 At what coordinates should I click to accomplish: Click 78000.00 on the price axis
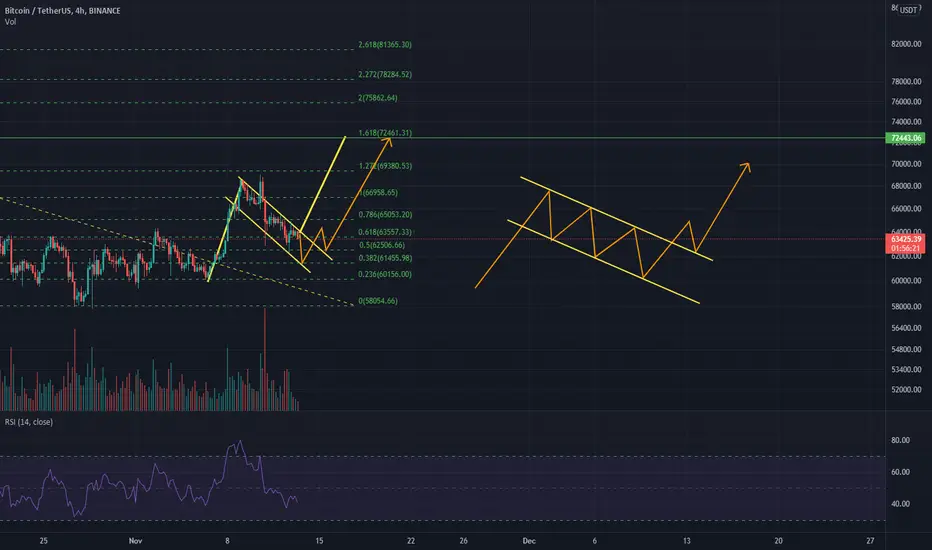(x=906, y=81)
